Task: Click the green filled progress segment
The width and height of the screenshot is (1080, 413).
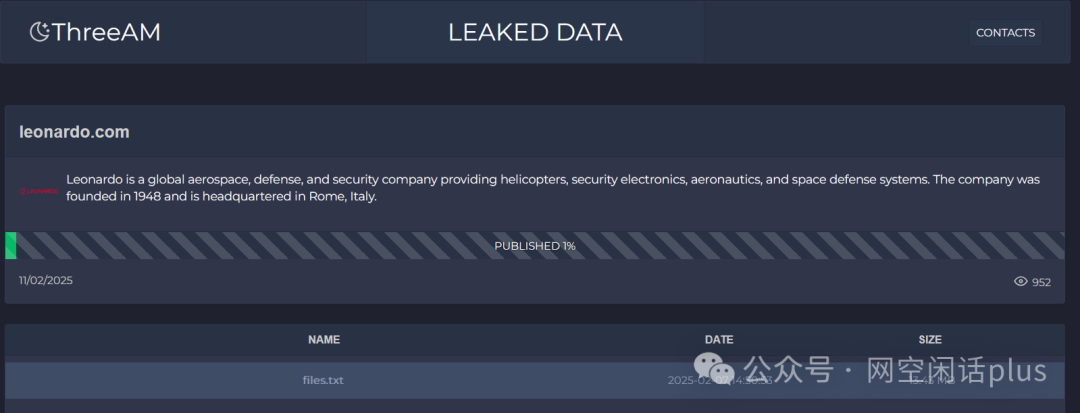Action: pyautogui.click(x=10, y=246)
